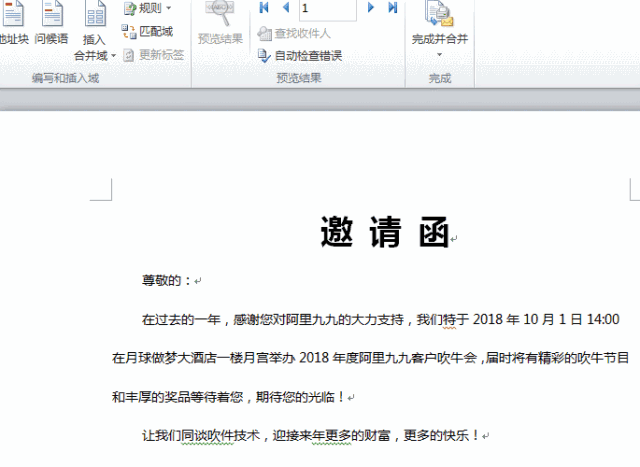Viewport: 640px width, 467px height.
Task: Expand the 合并域 dropdown arrow
Action: [113, 55]
